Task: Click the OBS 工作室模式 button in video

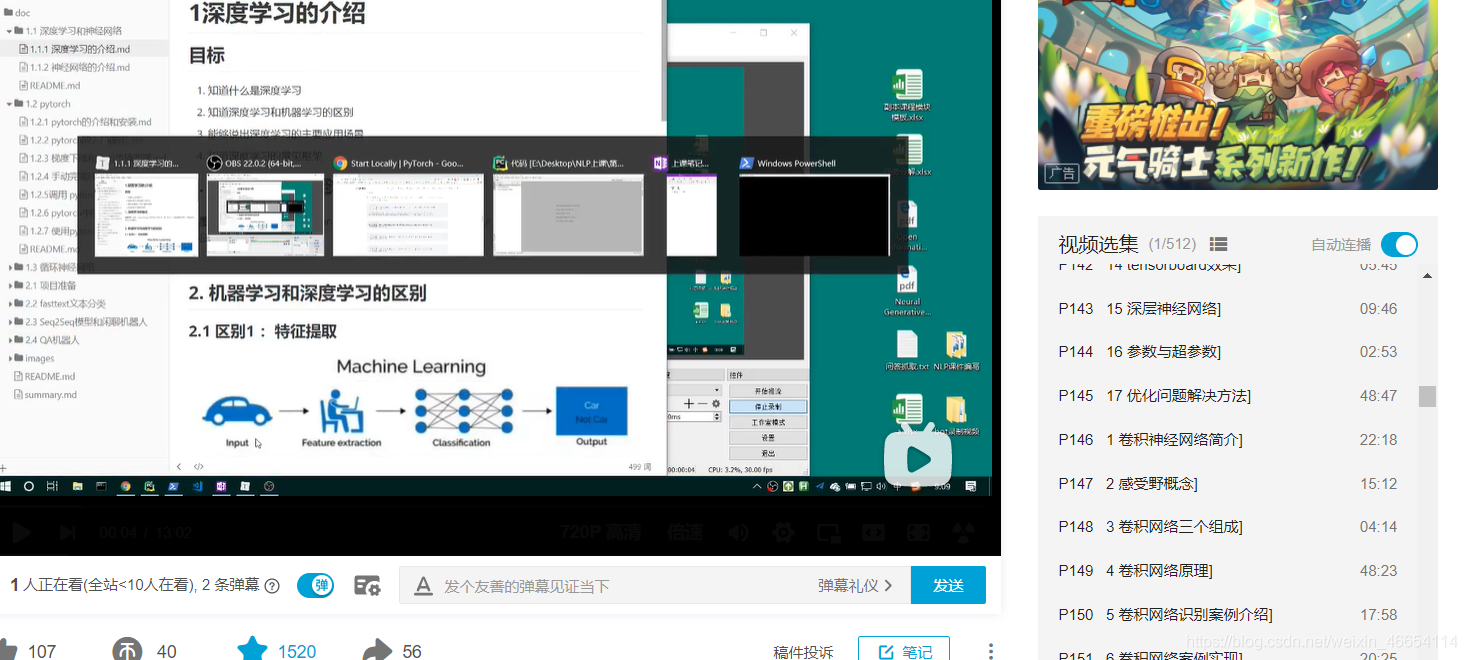Action: pyautogui.click(x=767, y=422)
